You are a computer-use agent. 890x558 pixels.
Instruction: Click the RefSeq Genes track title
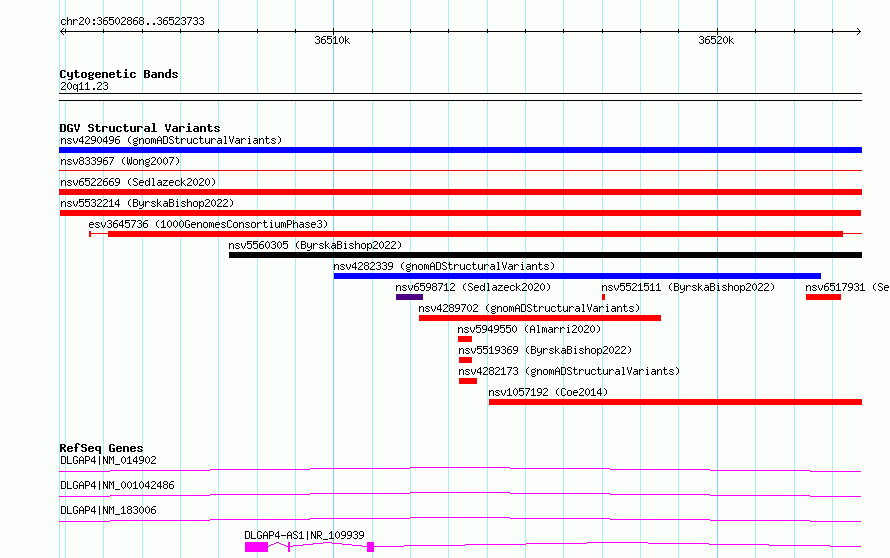click(101, 448)
